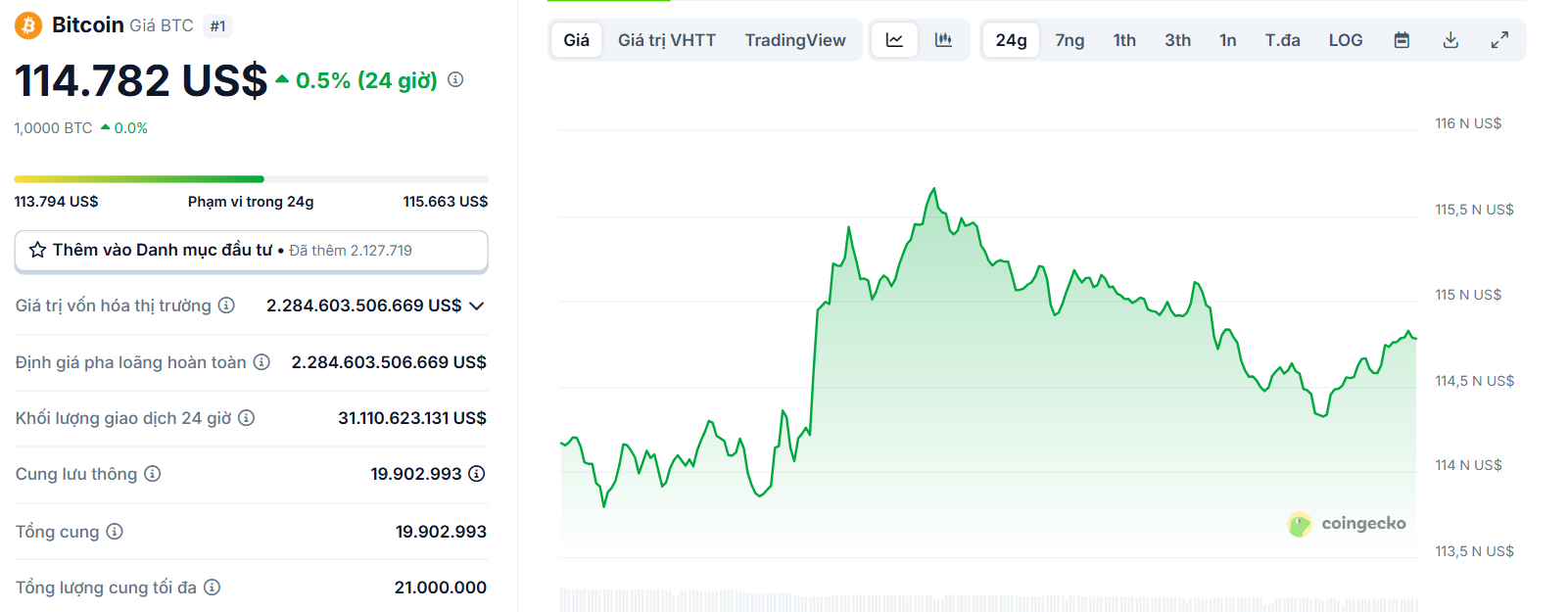Click the #1 rank badge
1568x612 pixels.
point(217,26)
